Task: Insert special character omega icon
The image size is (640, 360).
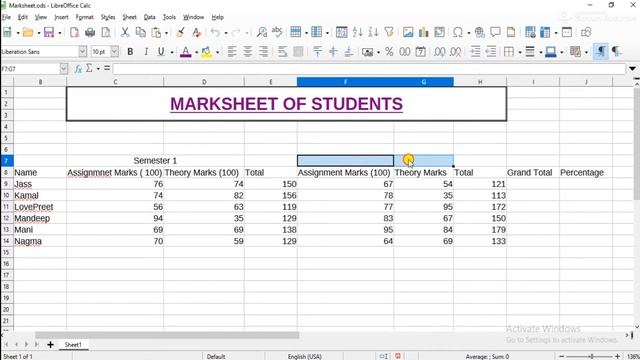Action: [458, 32]
